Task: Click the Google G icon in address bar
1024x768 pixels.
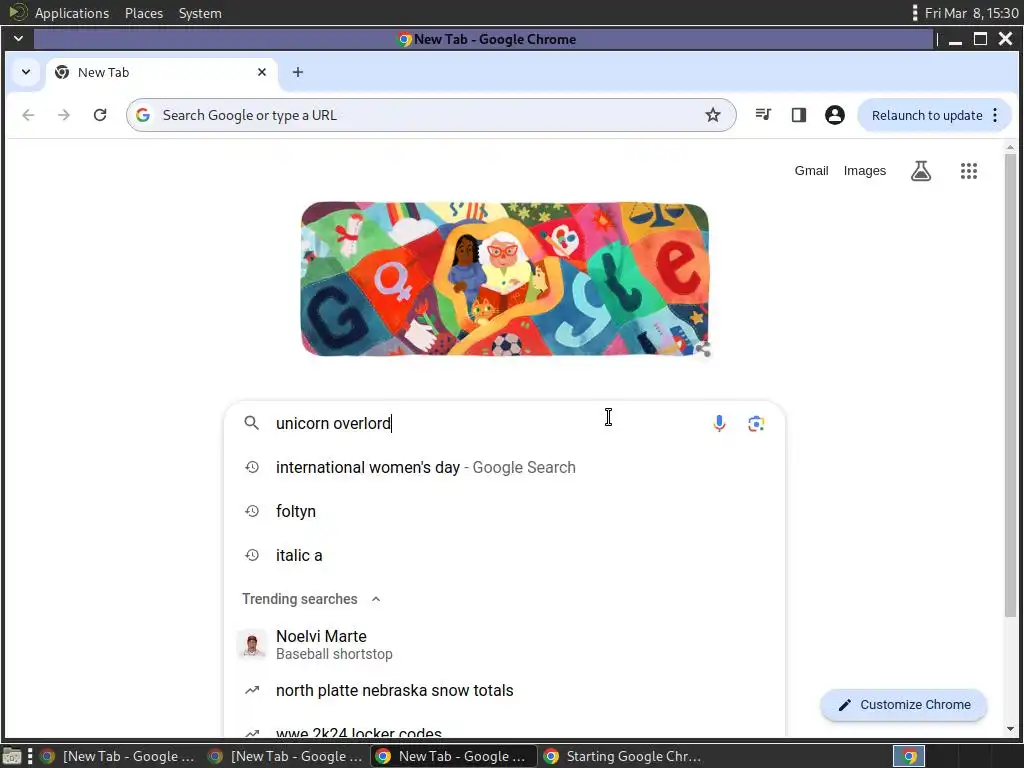Action: point(143,116)
